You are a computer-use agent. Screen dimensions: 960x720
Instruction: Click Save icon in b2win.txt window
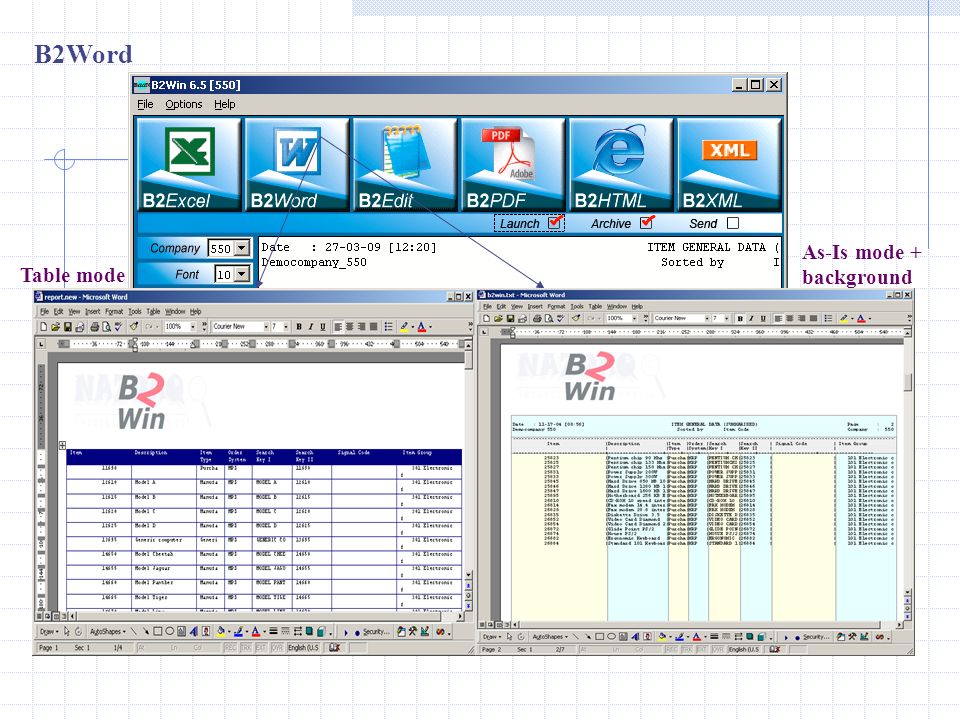(x=510, y=318)
